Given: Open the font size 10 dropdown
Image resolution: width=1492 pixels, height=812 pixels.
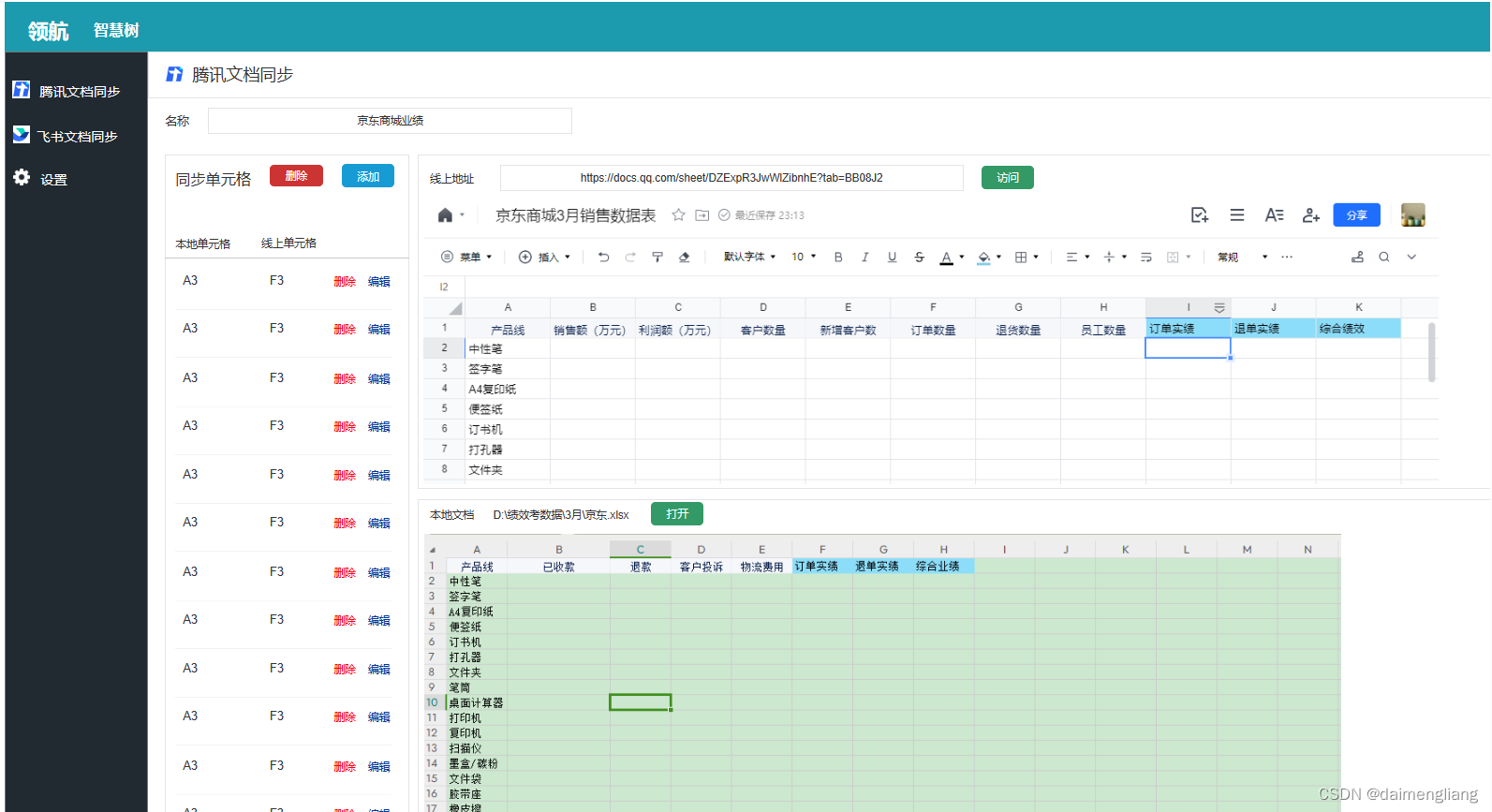Looking at the screenshot, I should 804,257.
